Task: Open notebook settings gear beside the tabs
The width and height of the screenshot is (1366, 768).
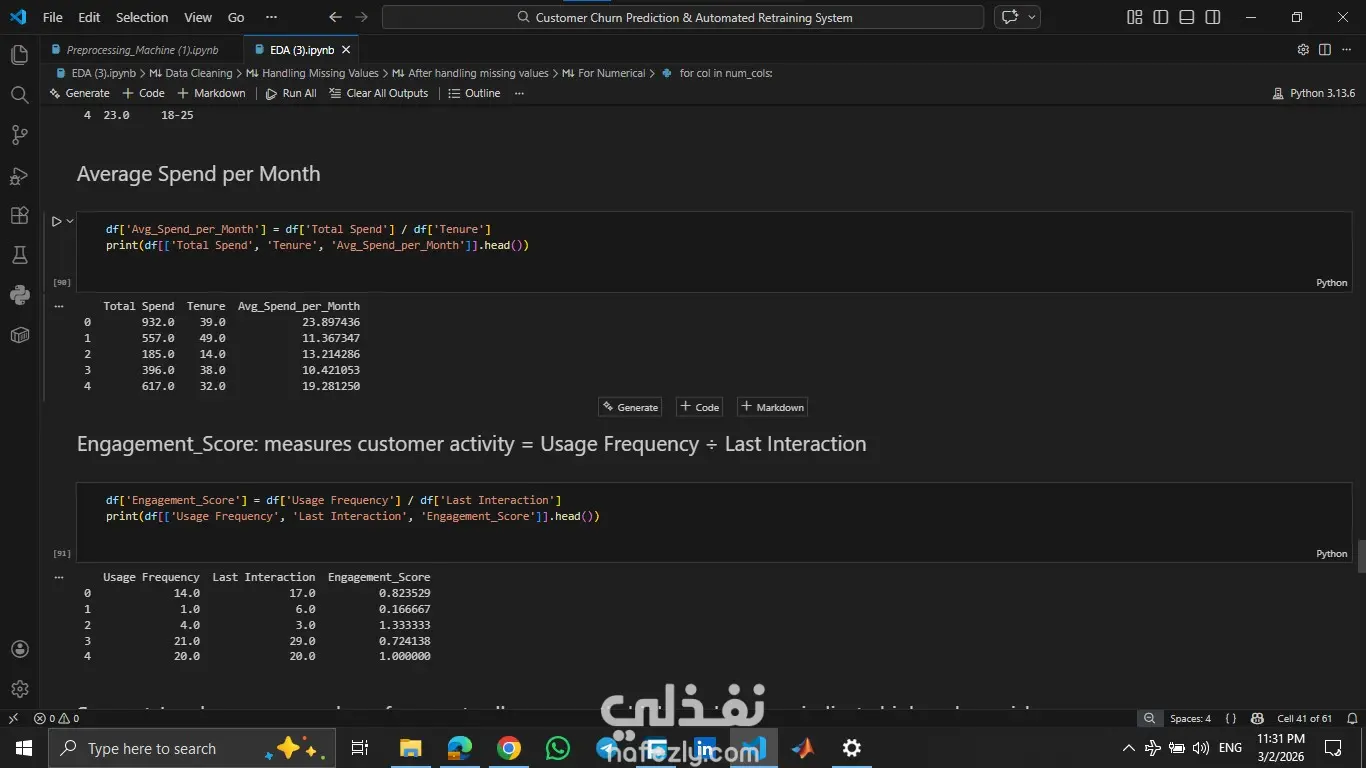Action: [1303, 50]
